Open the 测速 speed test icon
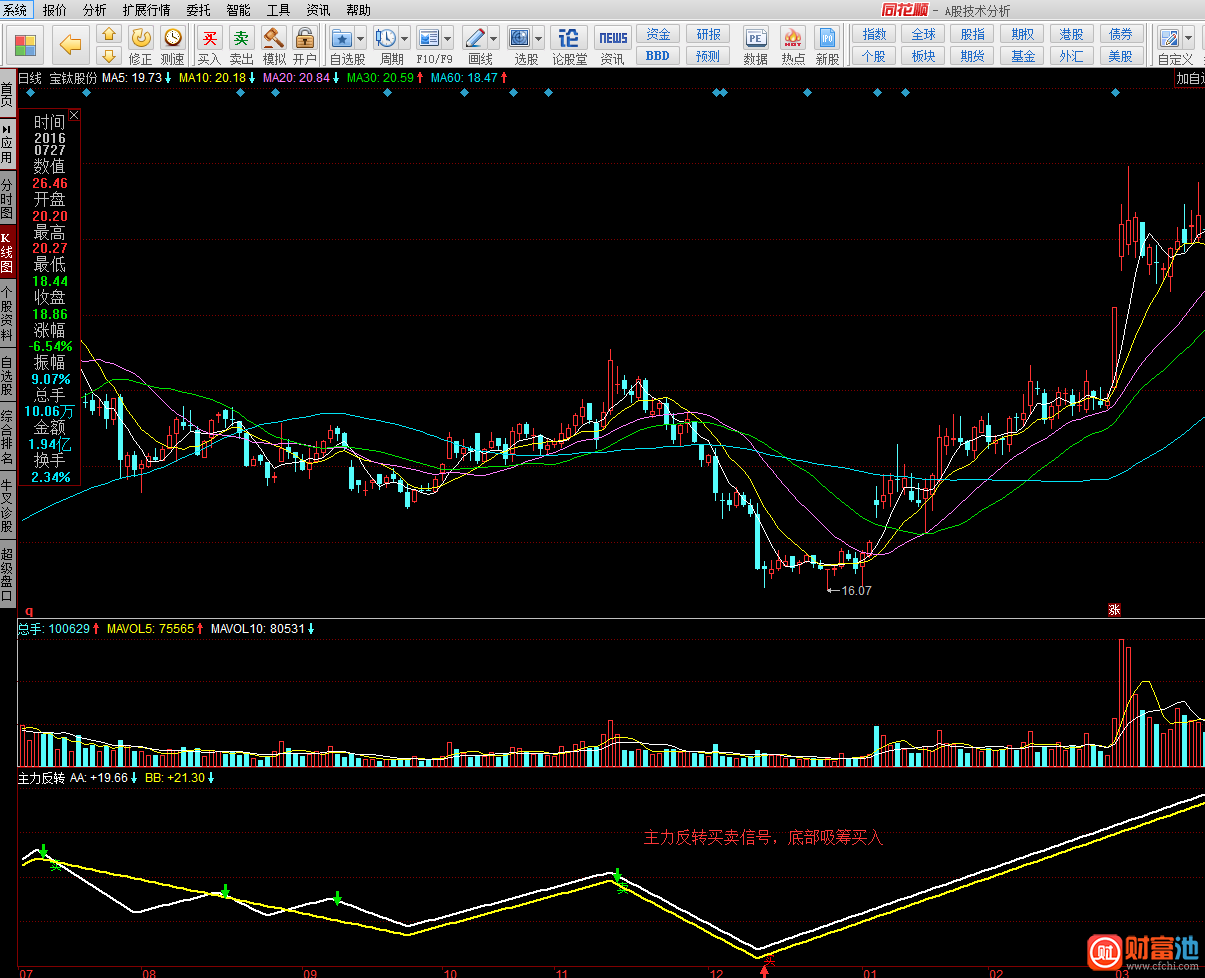 (x=173, y=38)
